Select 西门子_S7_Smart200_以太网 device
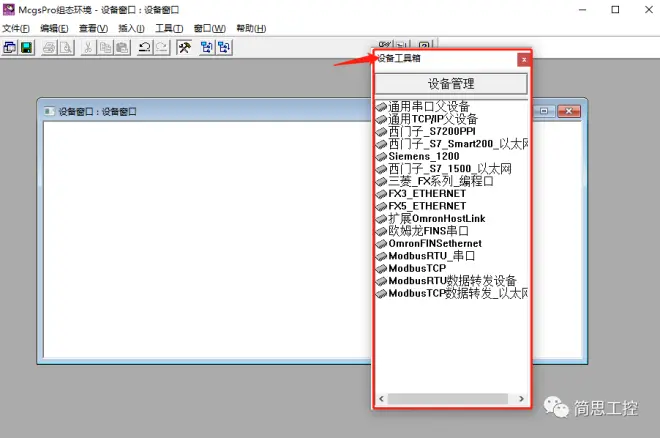660x438 pixels. (x=452, y=144)
